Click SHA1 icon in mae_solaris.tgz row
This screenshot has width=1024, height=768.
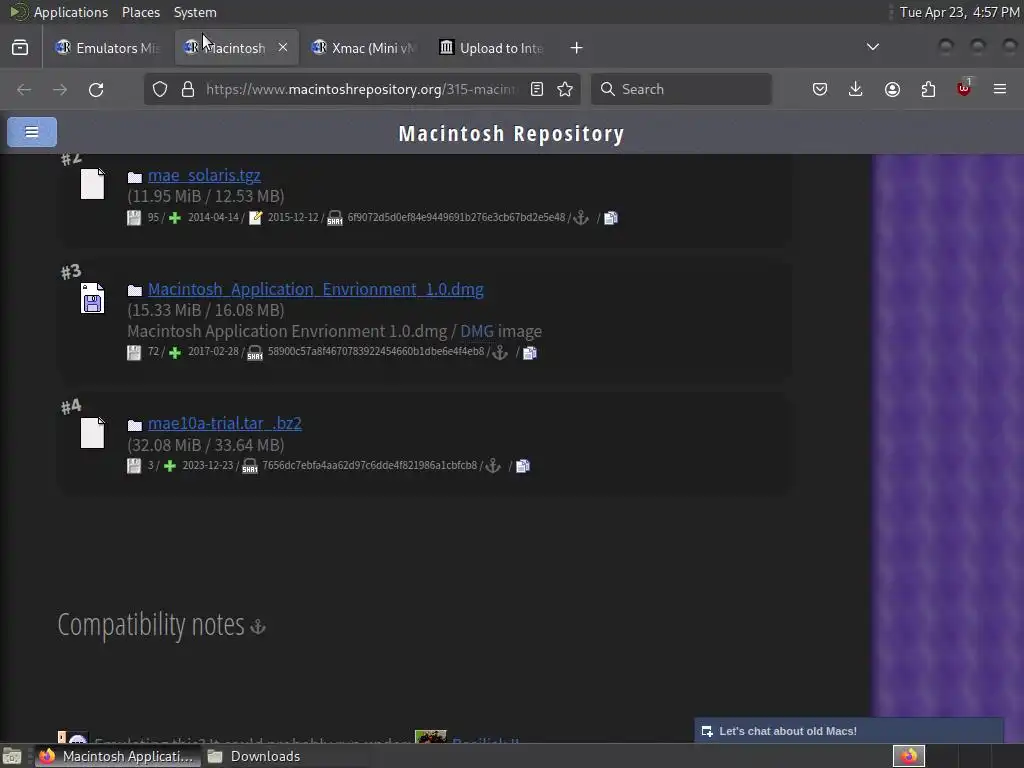click(334, 218)
